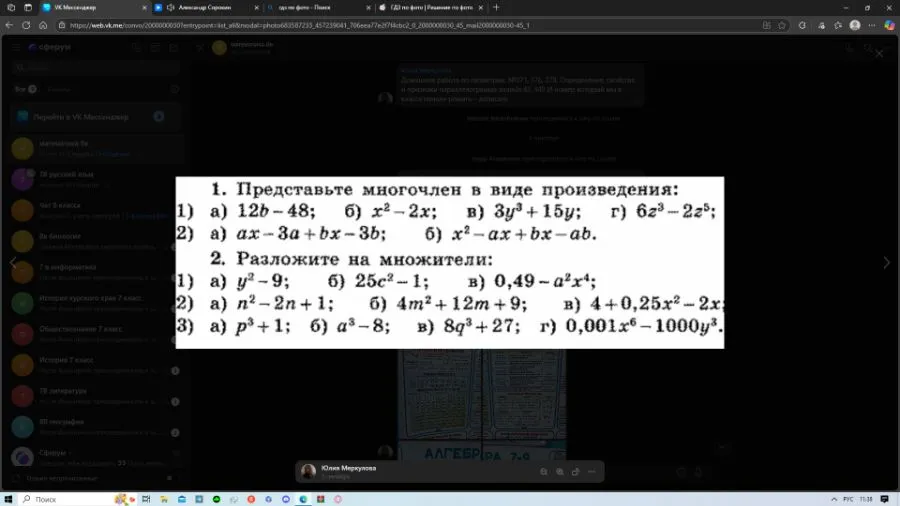Viewport: 900px width, 506px height.
Task: Open the tab actions menu icon
Action: coord(28,7)
